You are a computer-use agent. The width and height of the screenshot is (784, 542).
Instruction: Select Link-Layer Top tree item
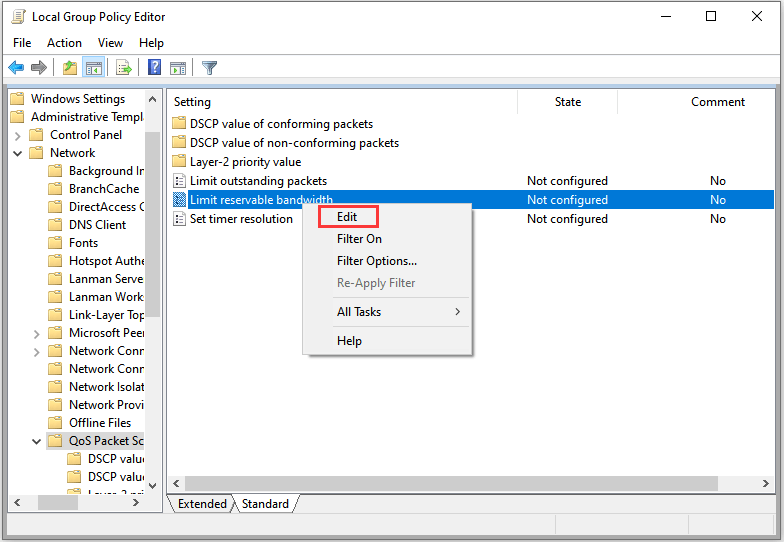106,315
